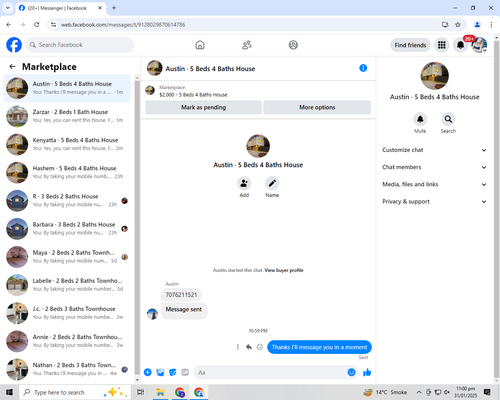Open the Facebook menu grid icon

[442, 45]
